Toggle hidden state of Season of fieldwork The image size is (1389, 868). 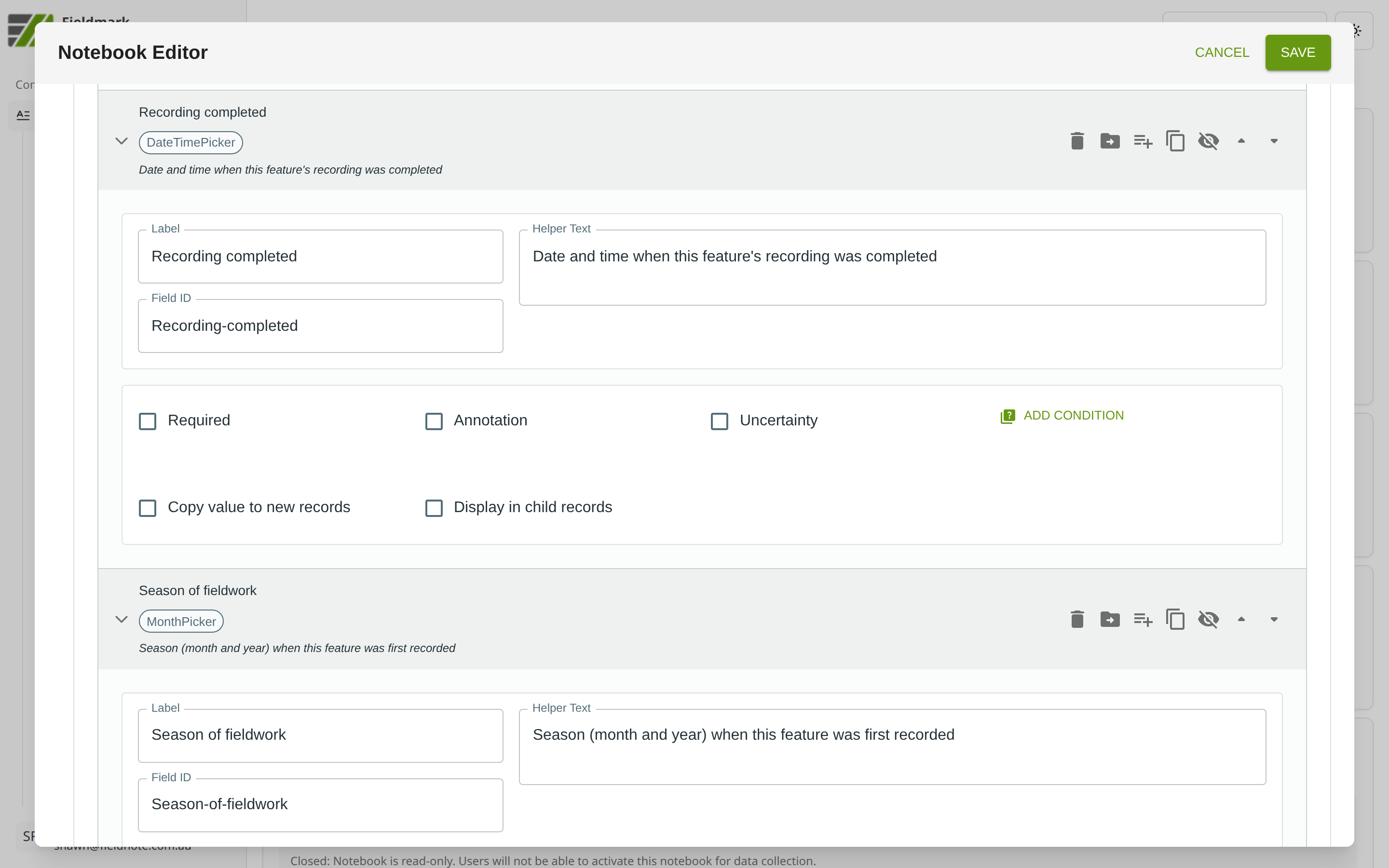coord(1208,620)
